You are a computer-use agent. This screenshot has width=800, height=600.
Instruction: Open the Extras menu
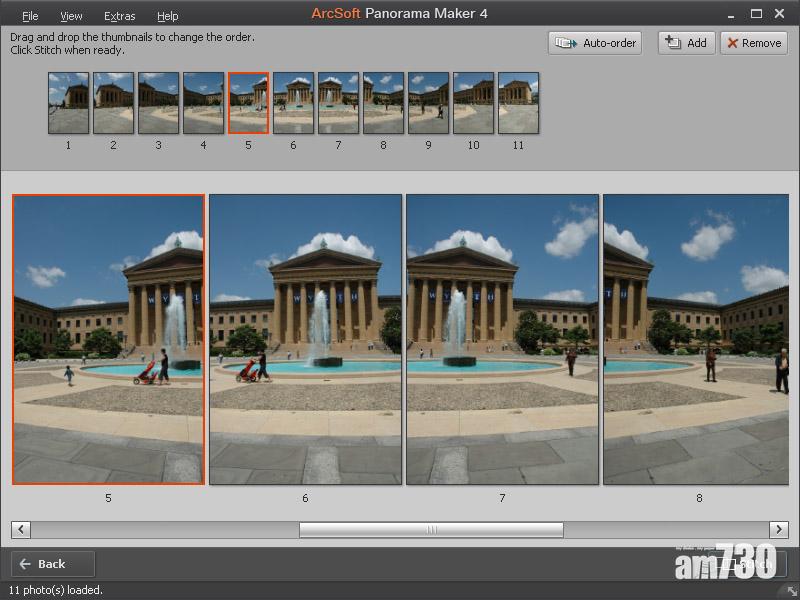pyautogui.click(x=119, y=16)
